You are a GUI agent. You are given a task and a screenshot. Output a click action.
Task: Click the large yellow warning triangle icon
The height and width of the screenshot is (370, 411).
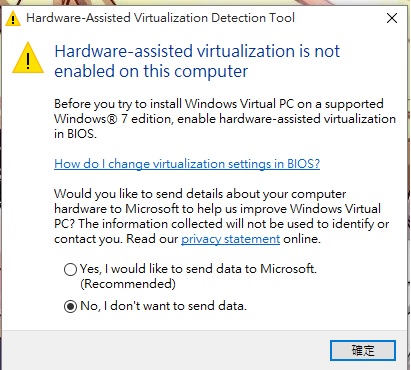coord(28,58)
